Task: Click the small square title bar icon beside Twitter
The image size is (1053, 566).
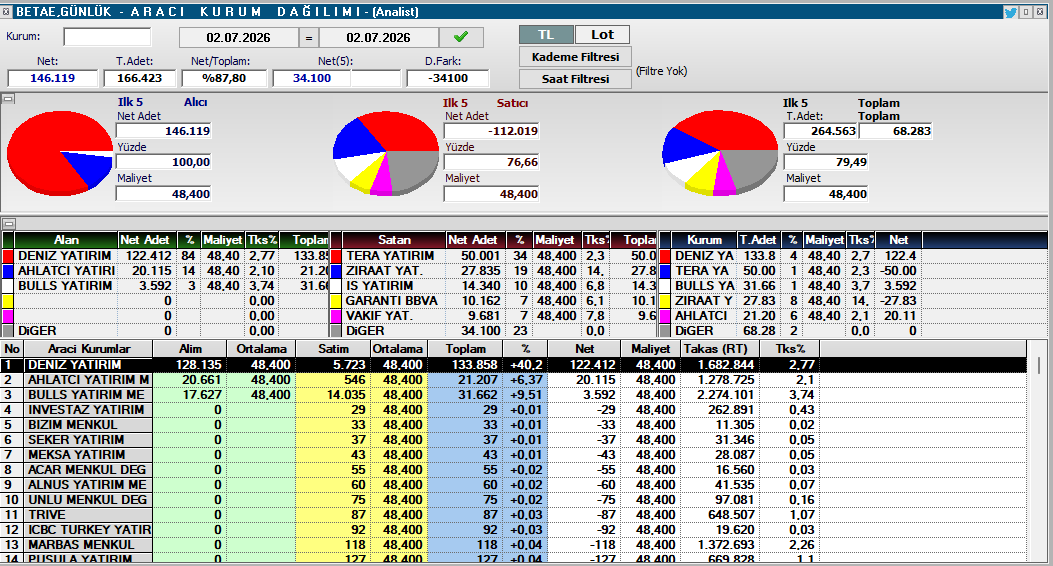Action: click(1025, 12)
